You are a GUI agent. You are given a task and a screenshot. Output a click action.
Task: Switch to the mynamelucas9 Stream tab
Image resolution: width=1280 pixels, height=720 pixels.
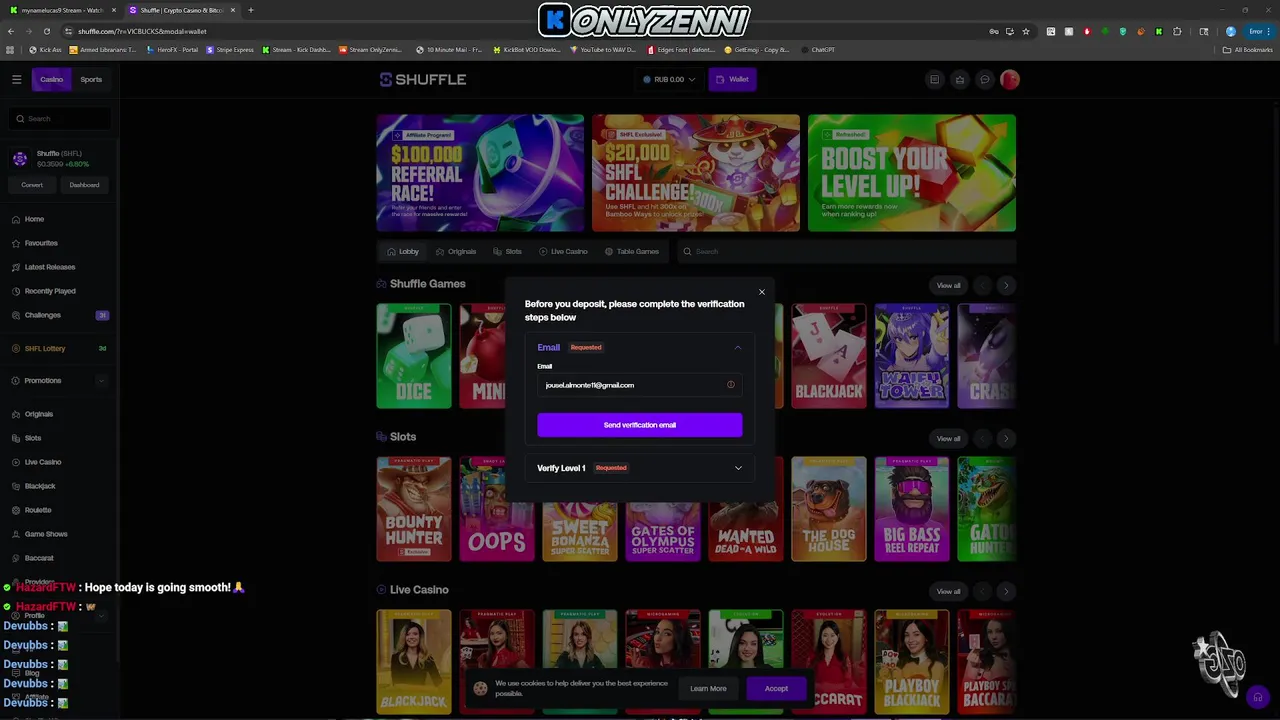(x=62, y=10)
